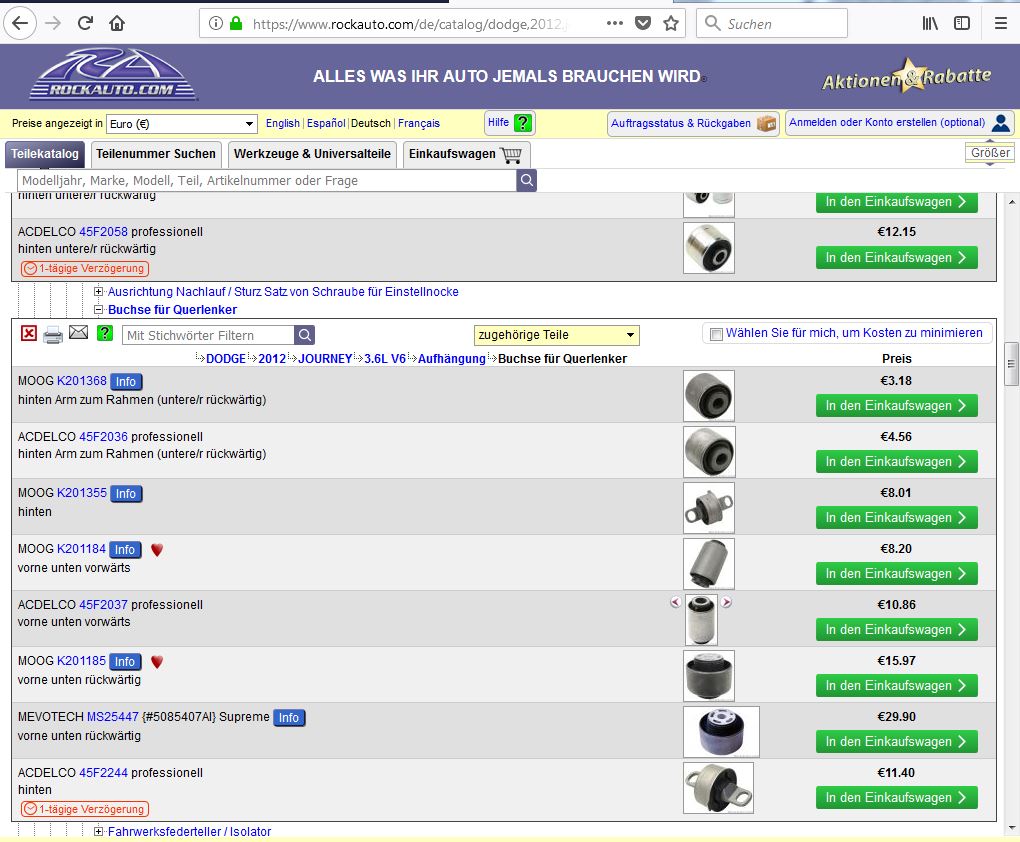The width and height of the screenshot is (1020, 842).
Task: Click the next image arrow for ACDELCO 45F2037
Action: click(727, 602)
